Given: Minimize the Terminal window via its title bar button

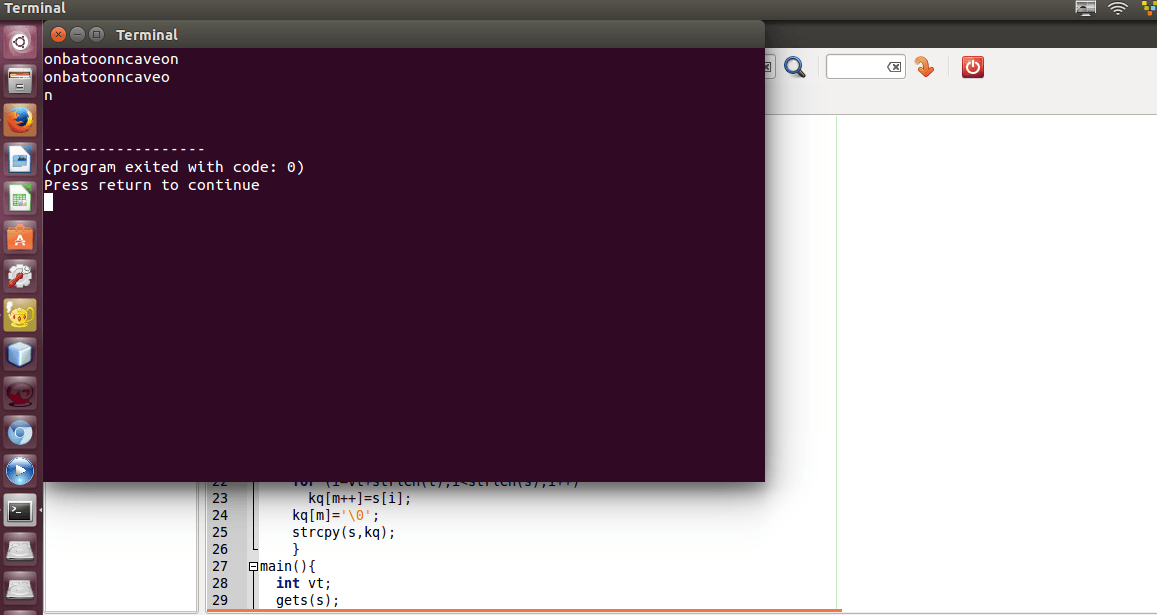Looking at the screenshot, I should (x=77, y=35).
